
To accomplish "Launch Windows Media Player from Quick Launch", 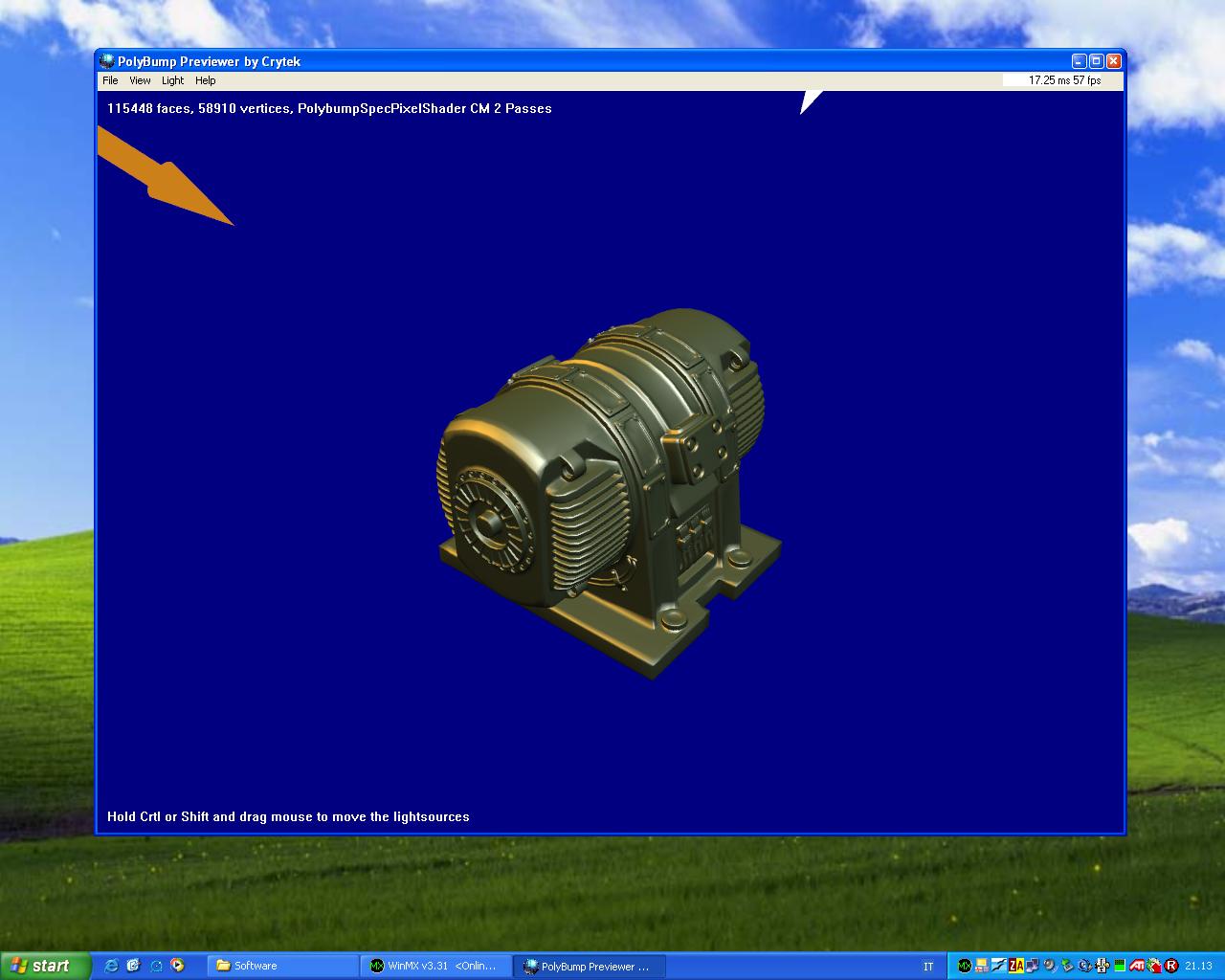I will (x=177, y=966).
